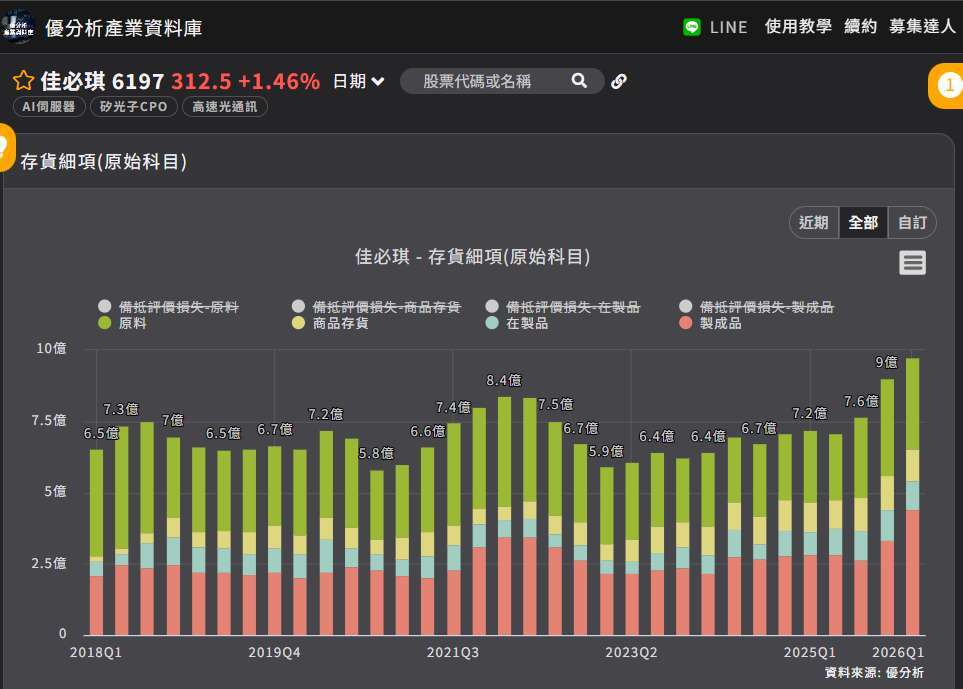Click the search magnifier icon
This screenshot has width=963, height=689.
click(x=579, y=80)
